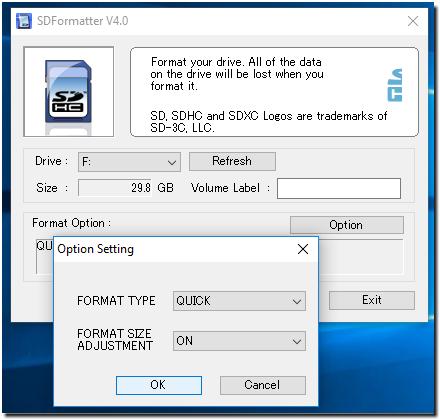Click the Size 29.8 field
440x419 pixels.
(x=115, y=188)
